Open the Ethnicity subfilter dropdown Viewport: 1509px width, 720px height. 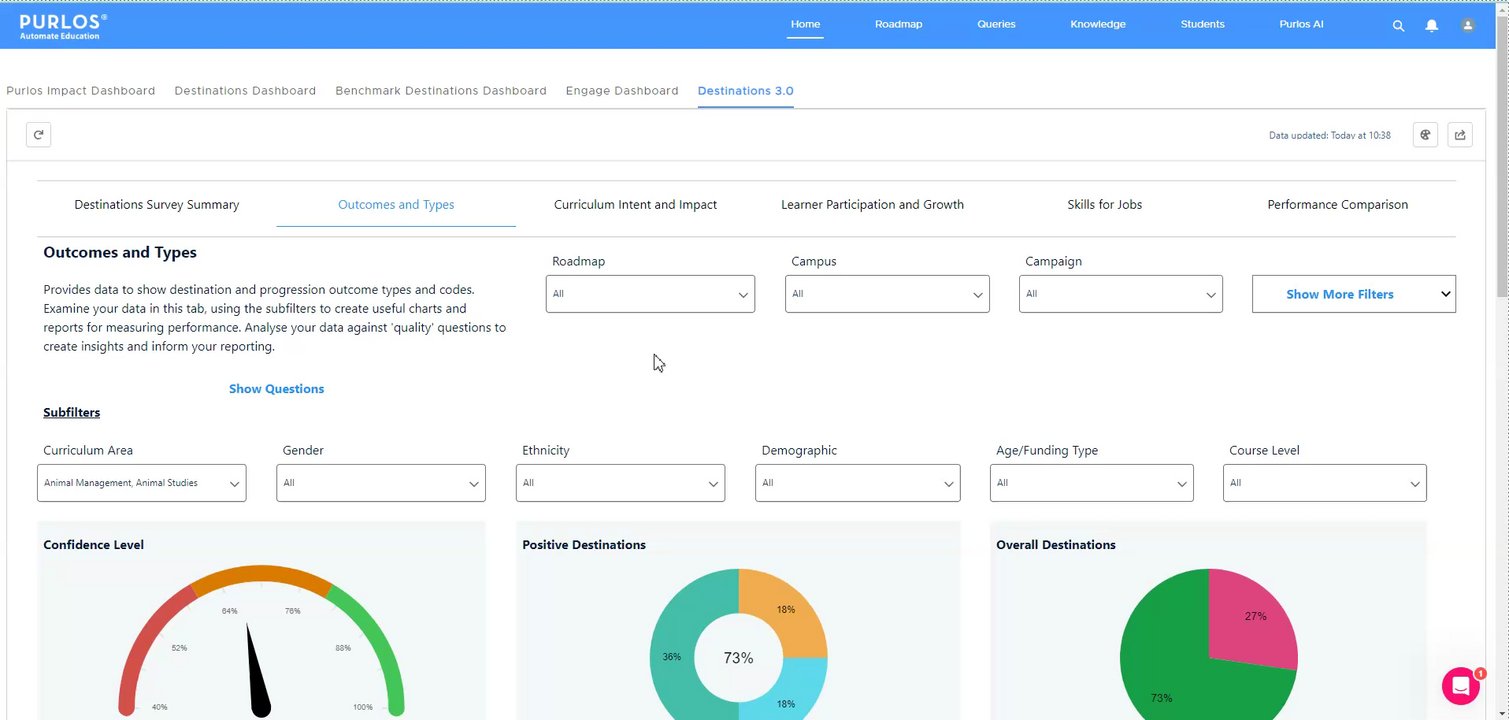(620, 483)
